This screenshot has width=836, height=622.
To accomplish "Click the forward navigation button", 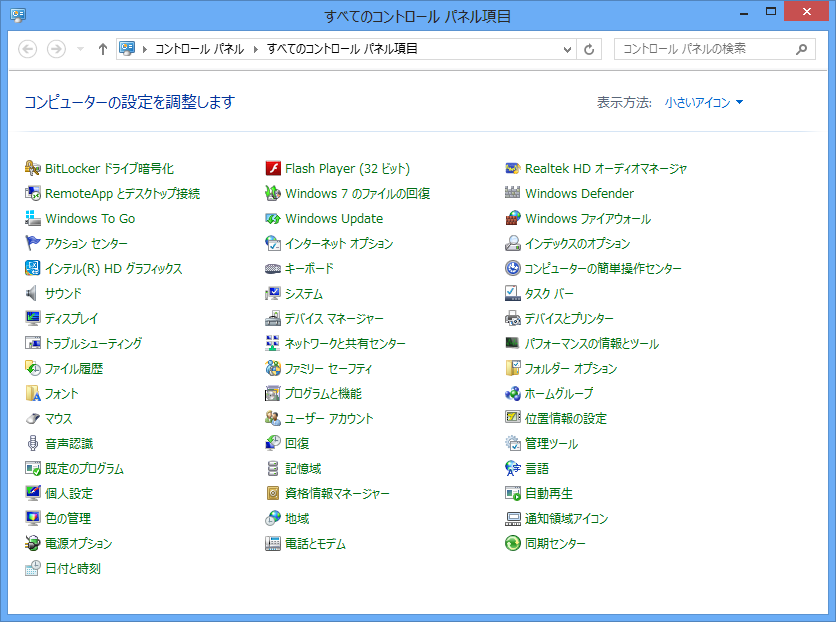I will pos(57,49).
